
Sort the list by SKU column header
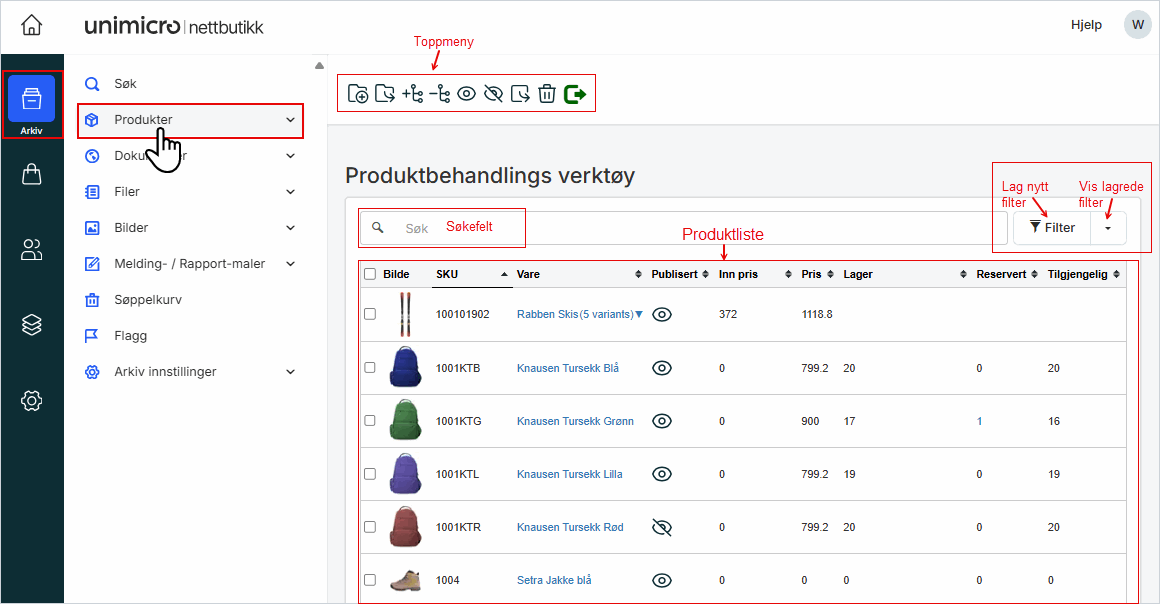click(448, 274)
